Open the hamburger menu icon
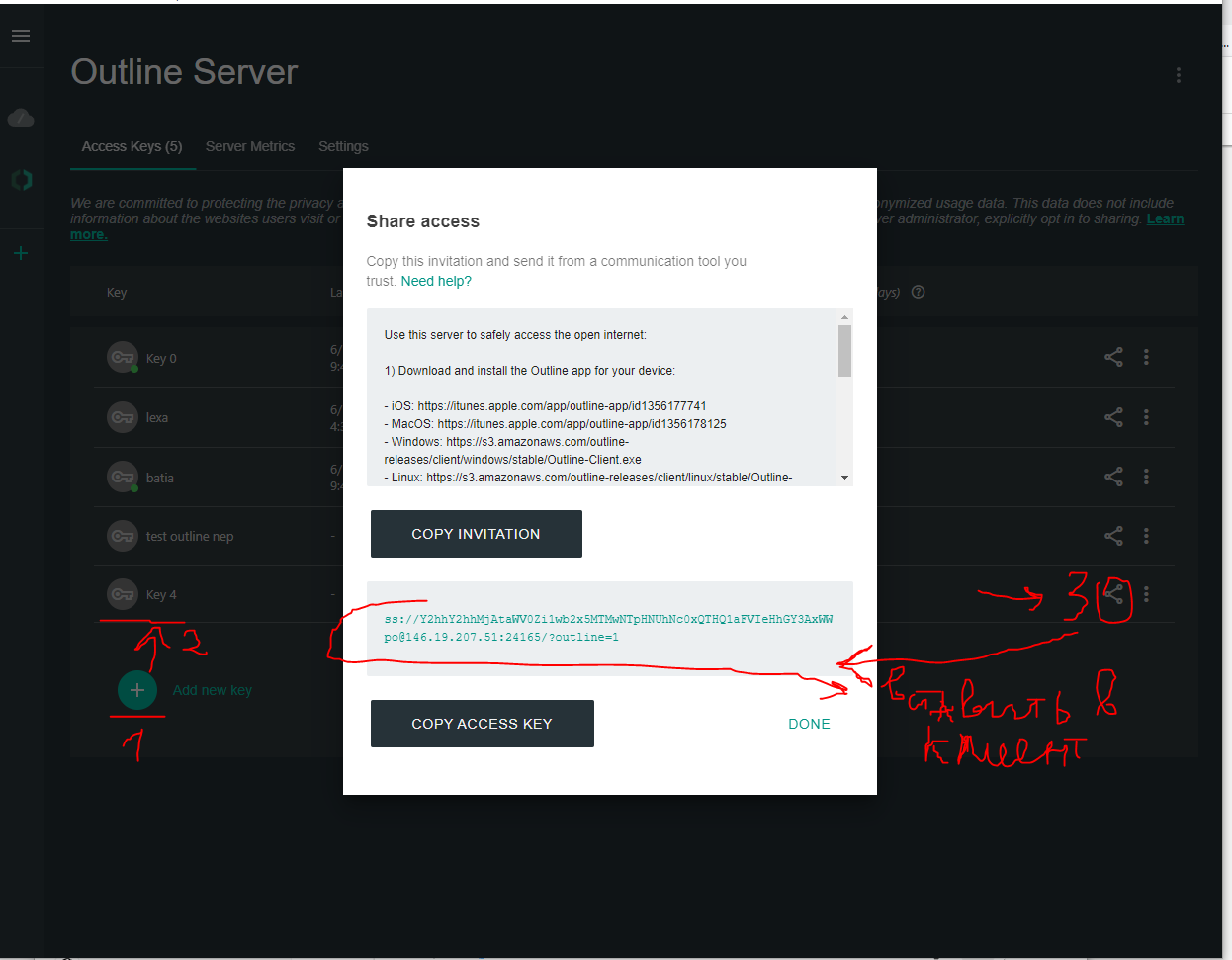This screenshot has height=960, width=1232. click(21, 36)
